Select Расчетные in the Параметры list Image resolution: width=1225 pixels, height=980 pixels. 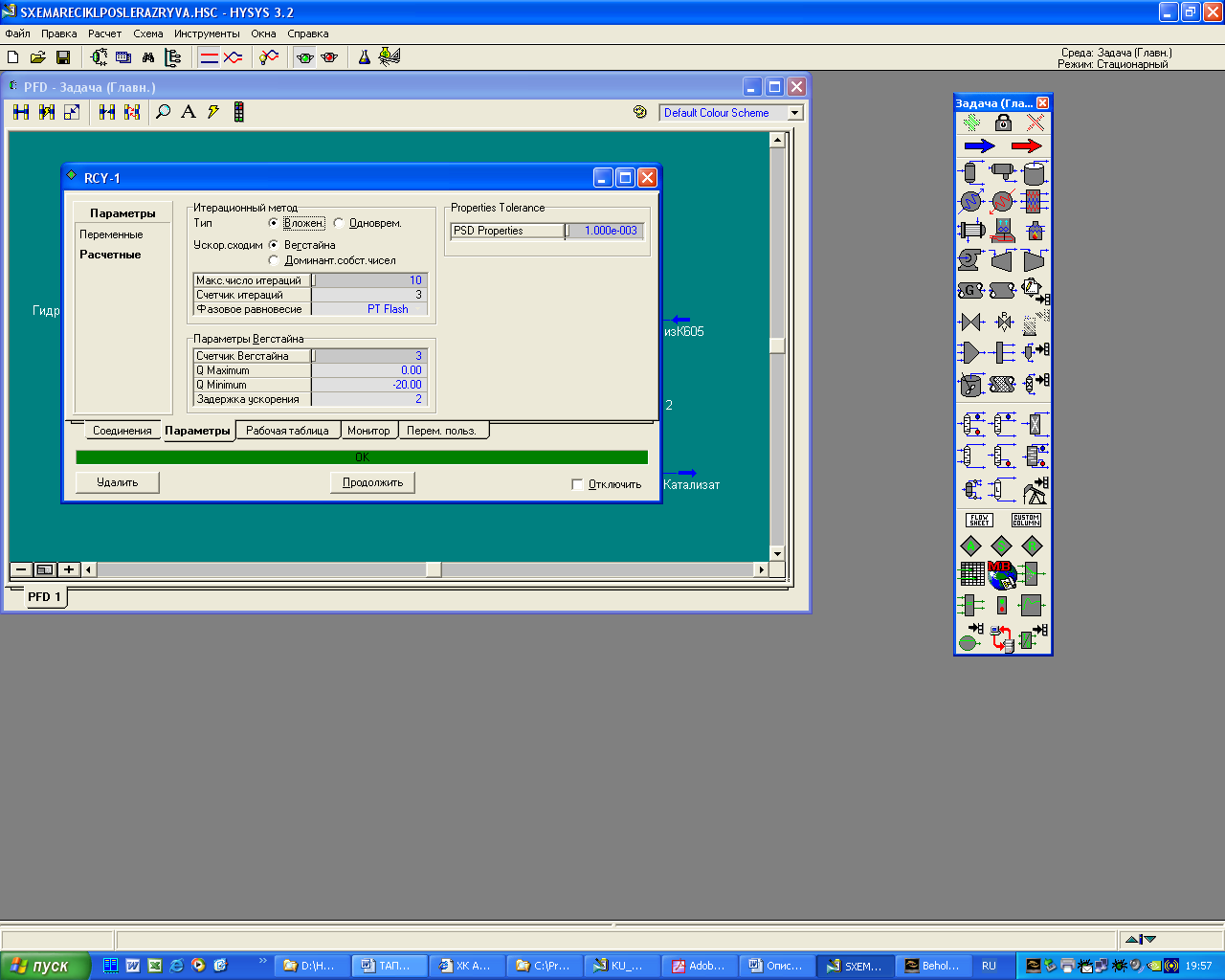pyautogui.click(x=110, y=255)
